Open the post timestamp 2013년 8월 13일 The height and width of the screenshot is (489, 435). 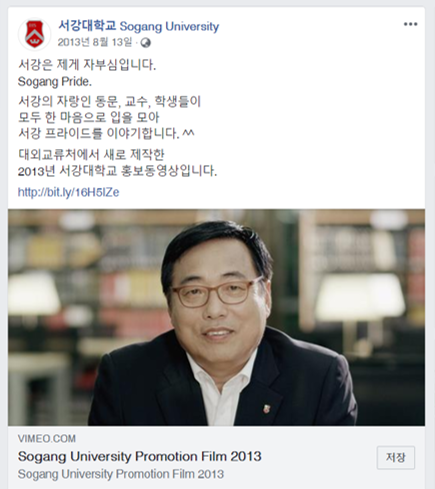coord(95,42)
